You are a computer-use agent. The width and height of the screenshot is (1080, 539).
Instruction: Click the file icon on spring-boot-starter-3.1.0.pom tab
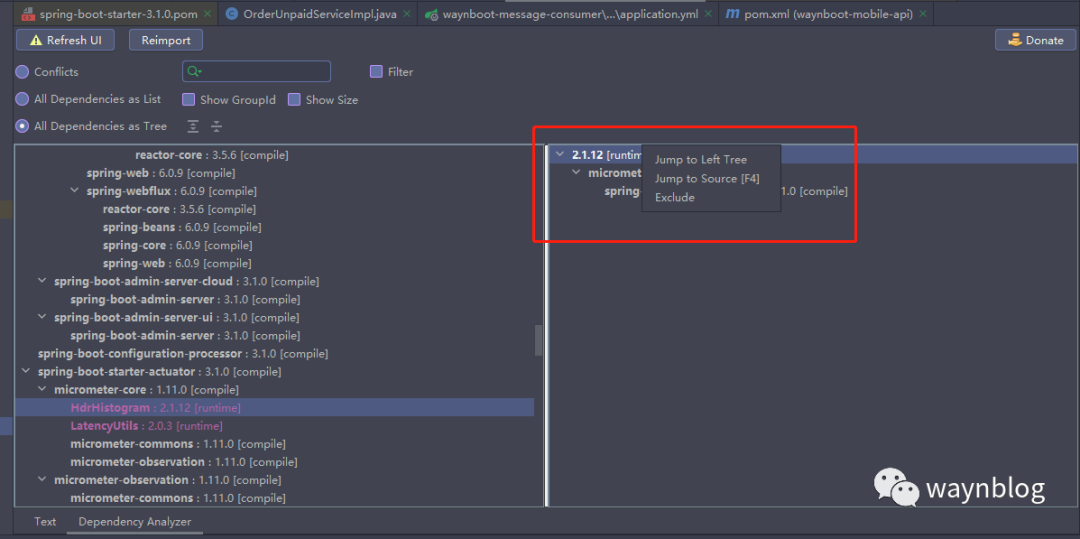pyautogui.click(x=28, y=14)
